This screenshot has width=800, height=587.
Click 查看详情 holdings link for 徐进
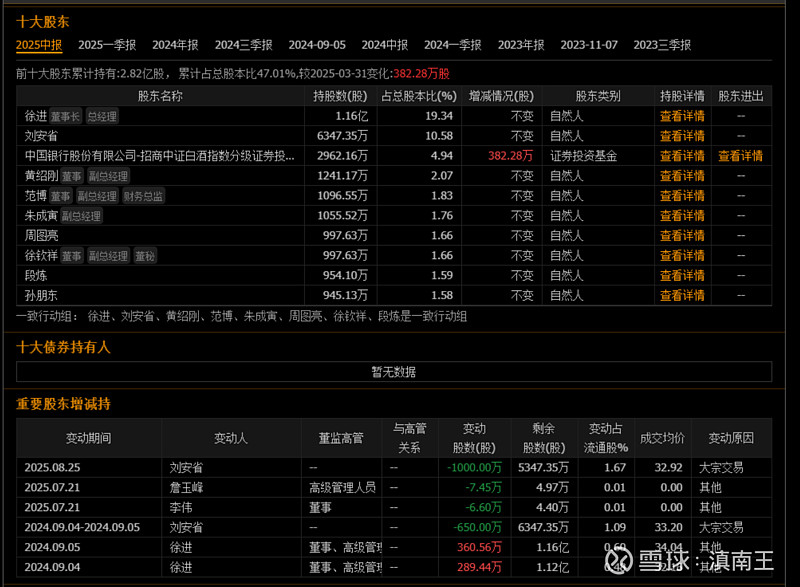pos(682,116)
